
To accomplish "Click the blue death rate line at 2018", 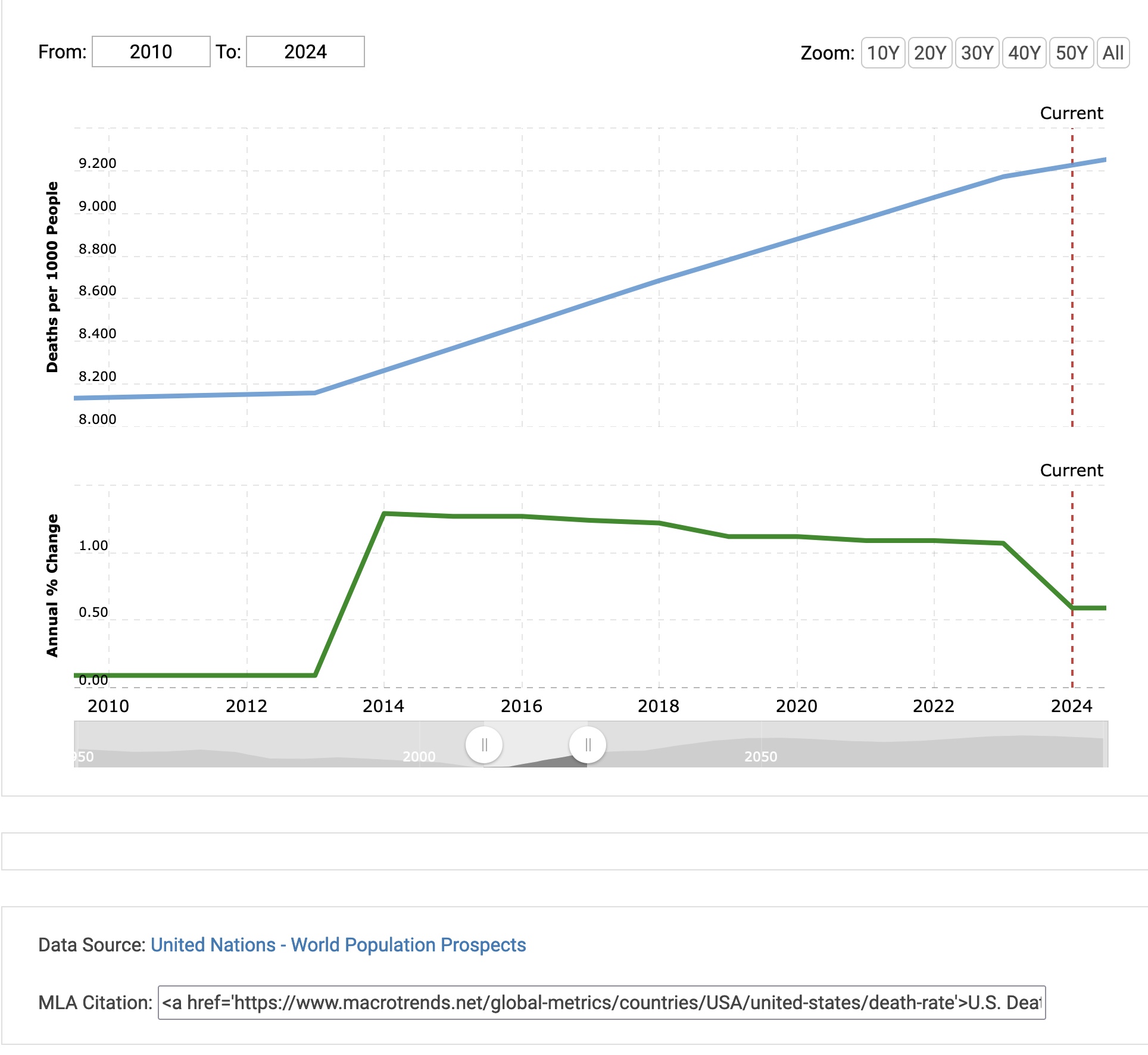I will 659,280.
